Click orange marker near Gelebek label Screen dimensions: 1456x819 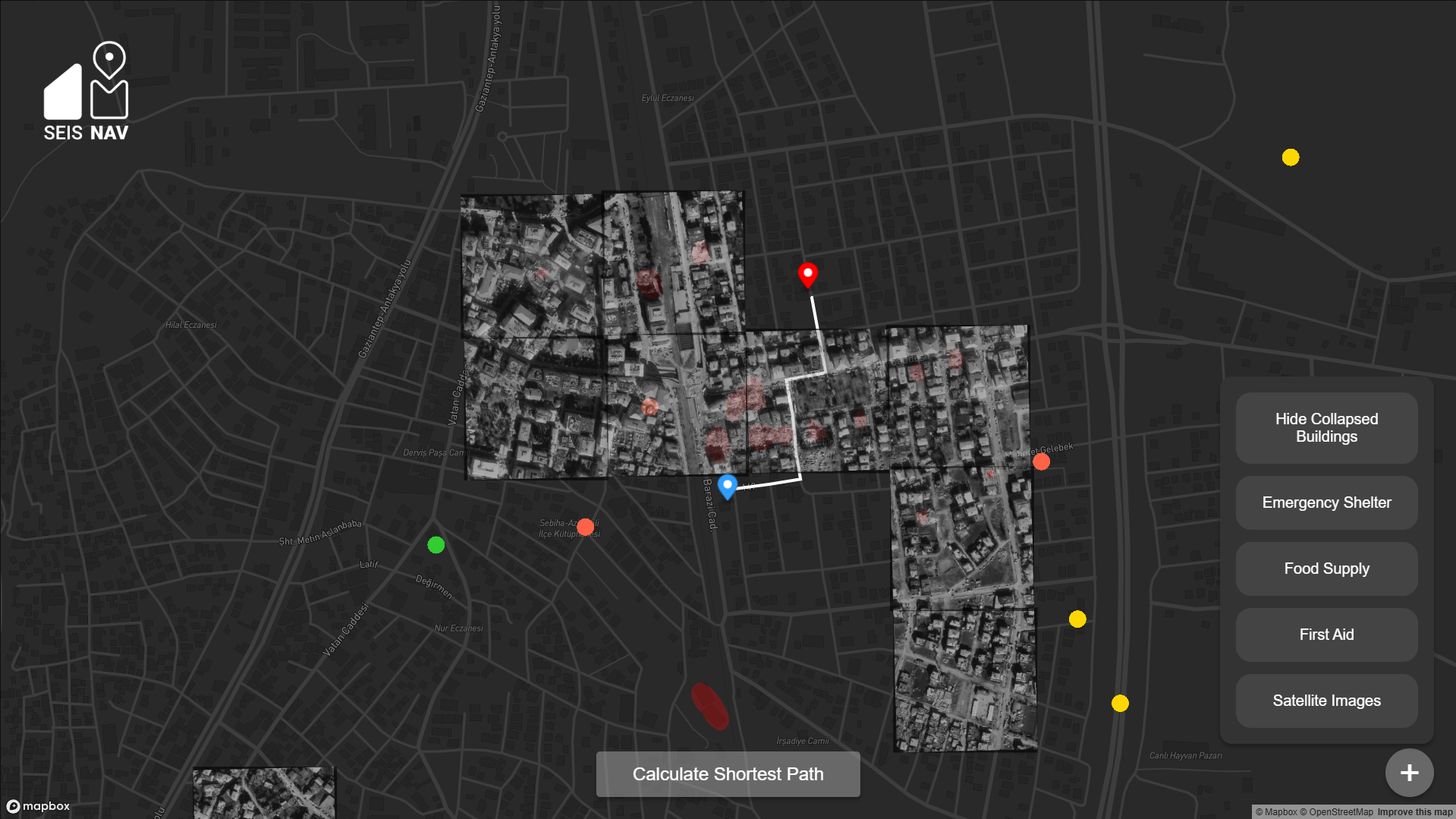pyautogui.click(x=1041, y=461)
